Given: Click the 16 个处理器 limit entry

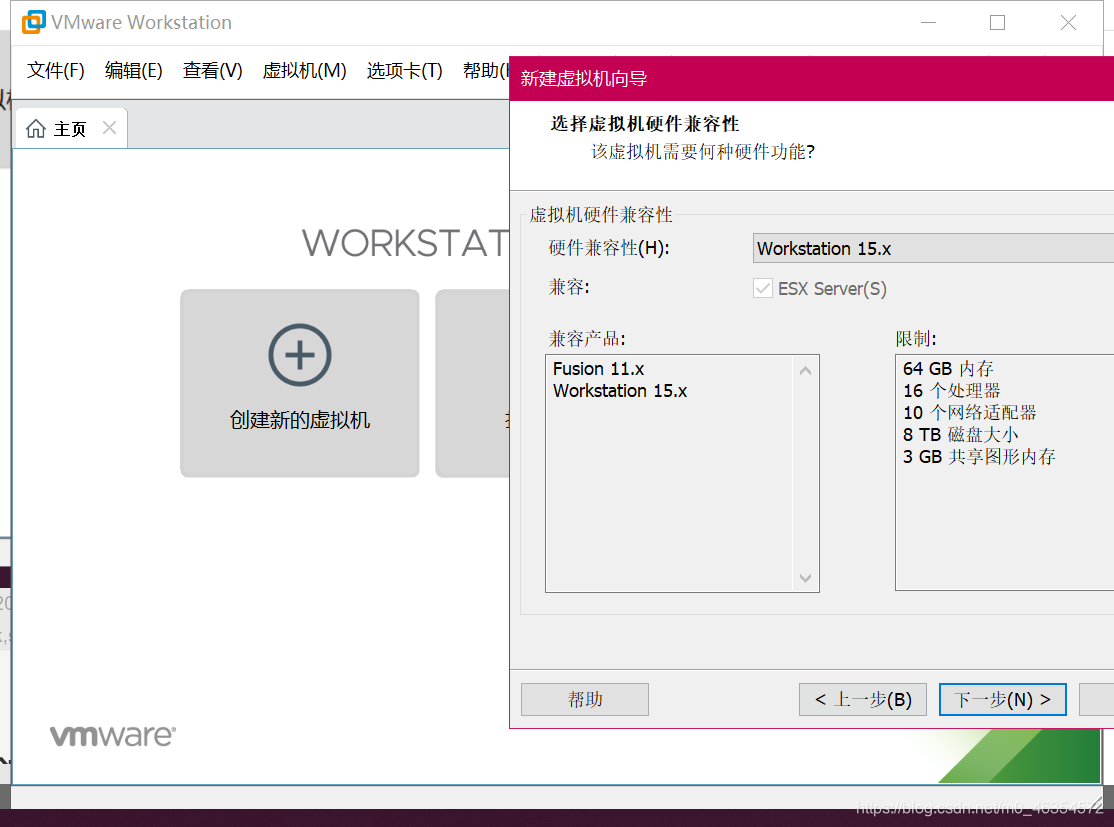Looking at the screenshot, I should click(951, 391).
